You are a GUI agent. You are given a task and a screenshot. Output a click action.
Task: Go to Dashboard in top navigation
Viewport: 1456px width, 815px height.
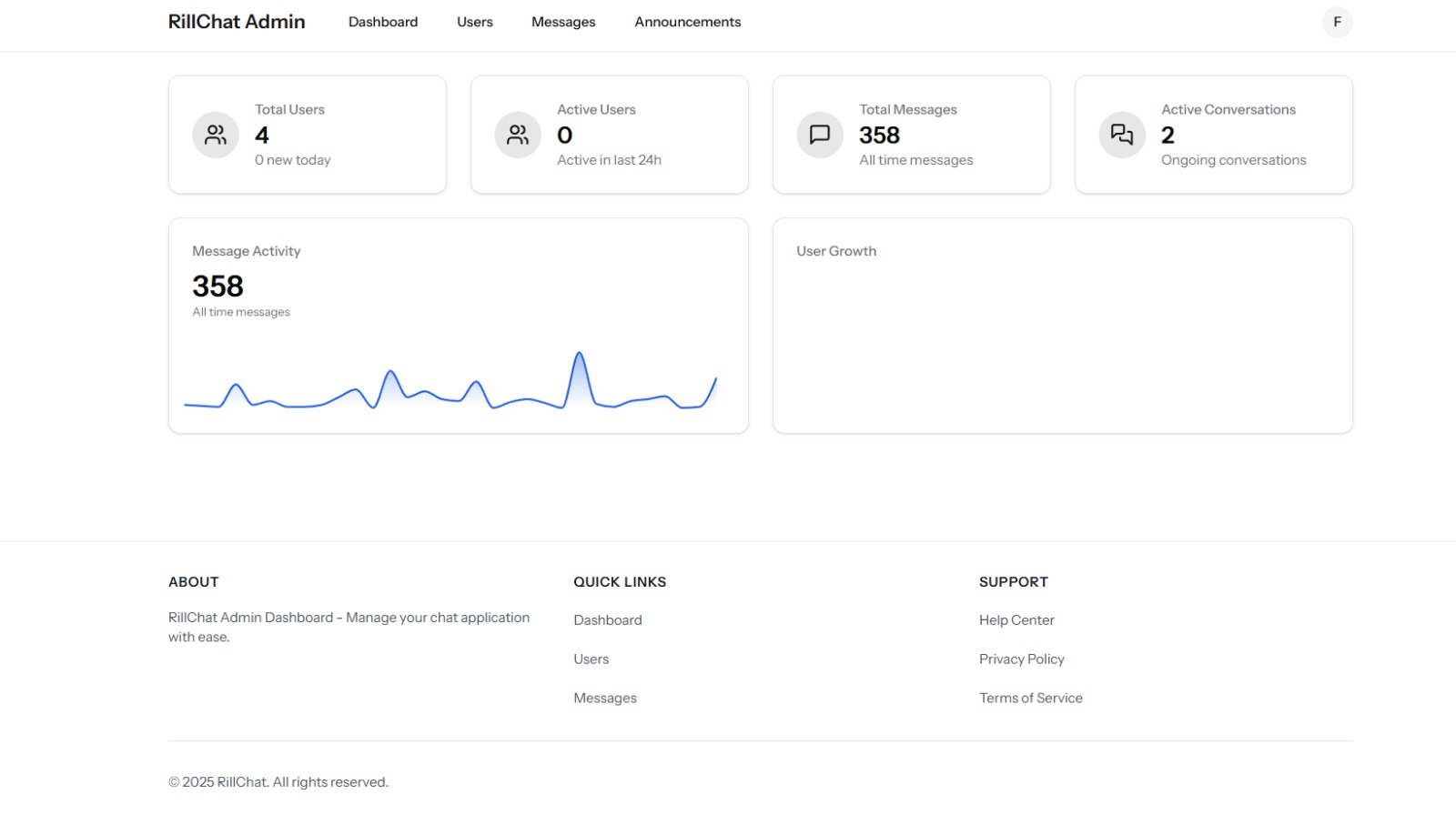coord(383,22)
